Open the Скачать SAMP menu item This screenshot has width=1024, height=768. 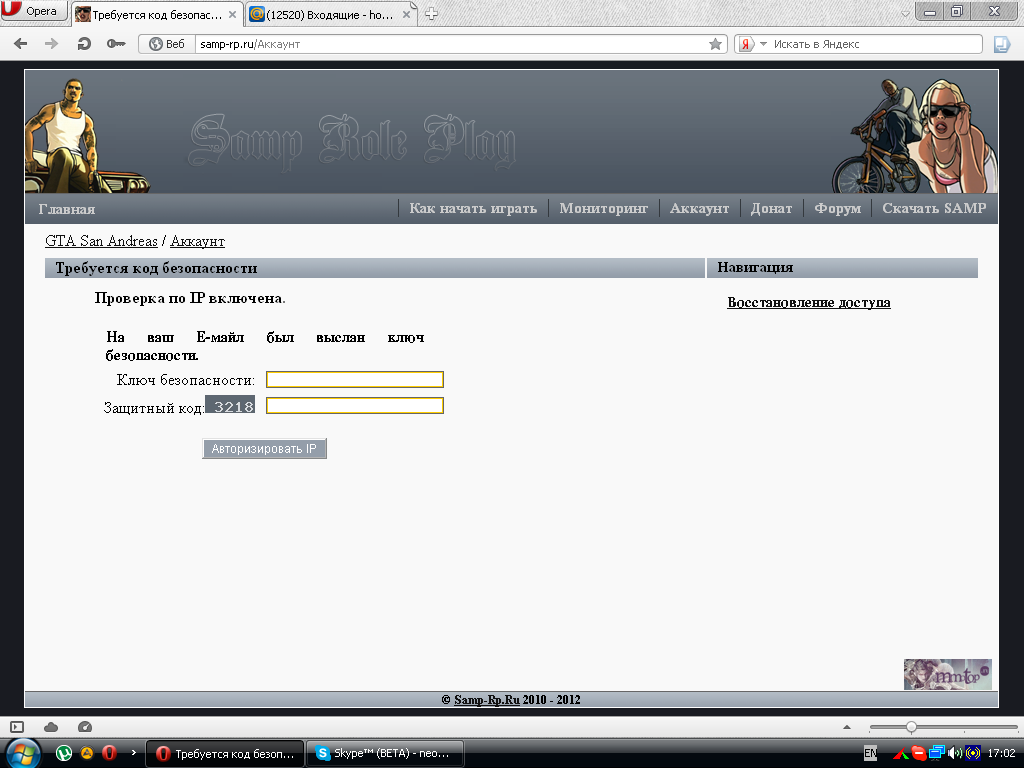pyautogui.click(x=934, y=208)
